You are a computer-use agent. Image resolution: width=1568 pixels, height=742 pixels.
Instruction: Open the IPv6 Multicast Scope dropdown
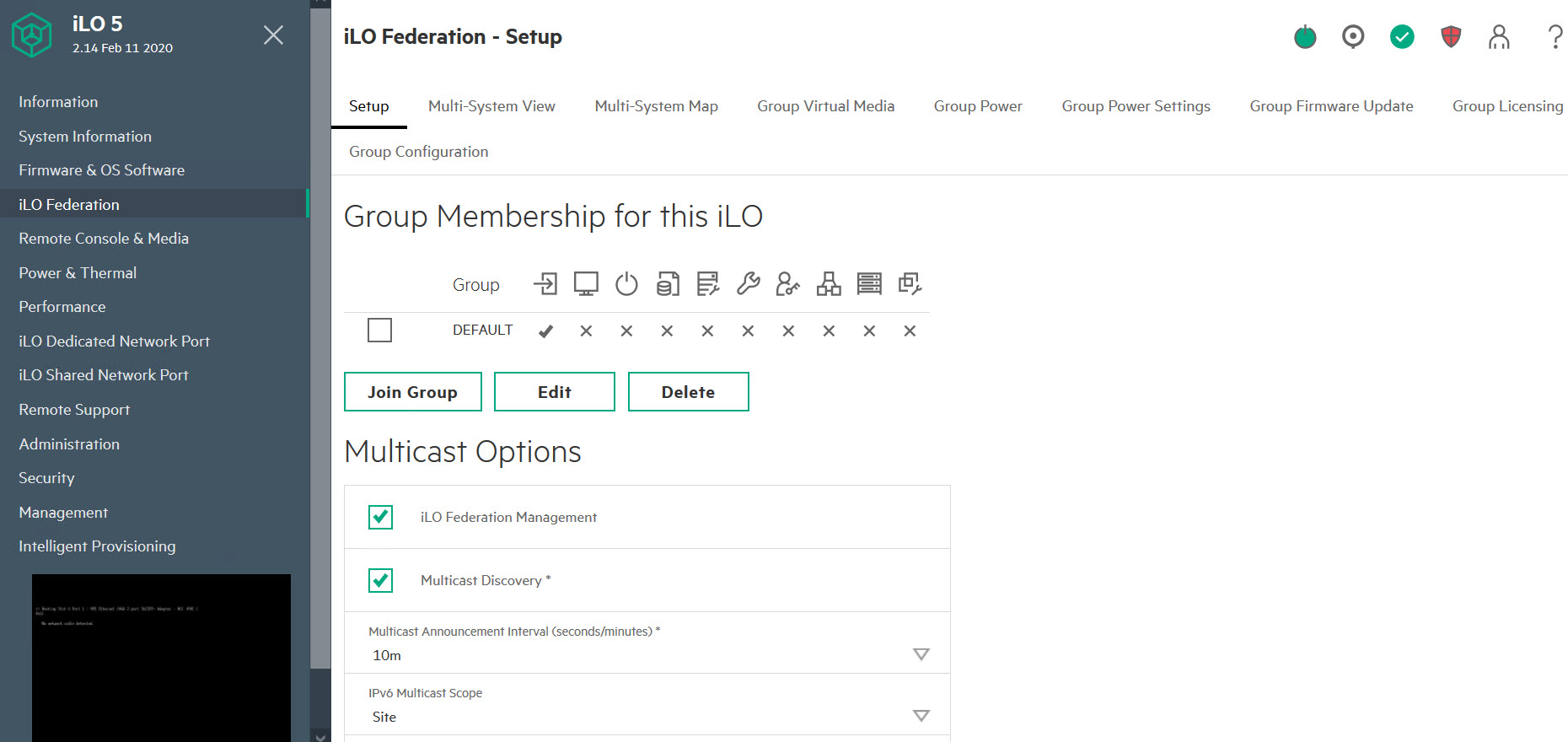[x=921, y=716]
